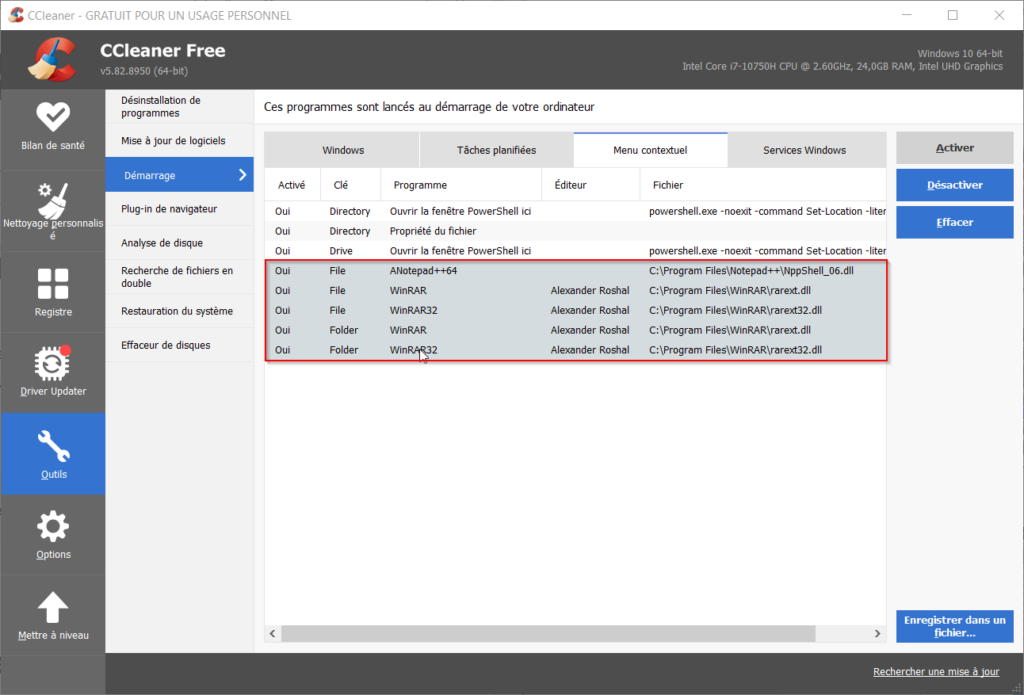This screenshot has height=695, width=1024.
Task: Switch to Tâches planifiées tab
Action: (x=496, y=150)
